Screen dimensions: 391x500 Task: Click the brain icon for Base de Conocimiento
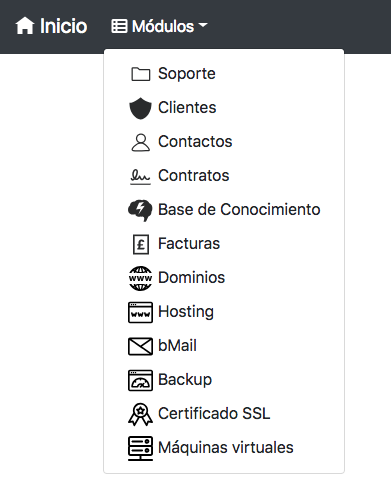(140, 210)
